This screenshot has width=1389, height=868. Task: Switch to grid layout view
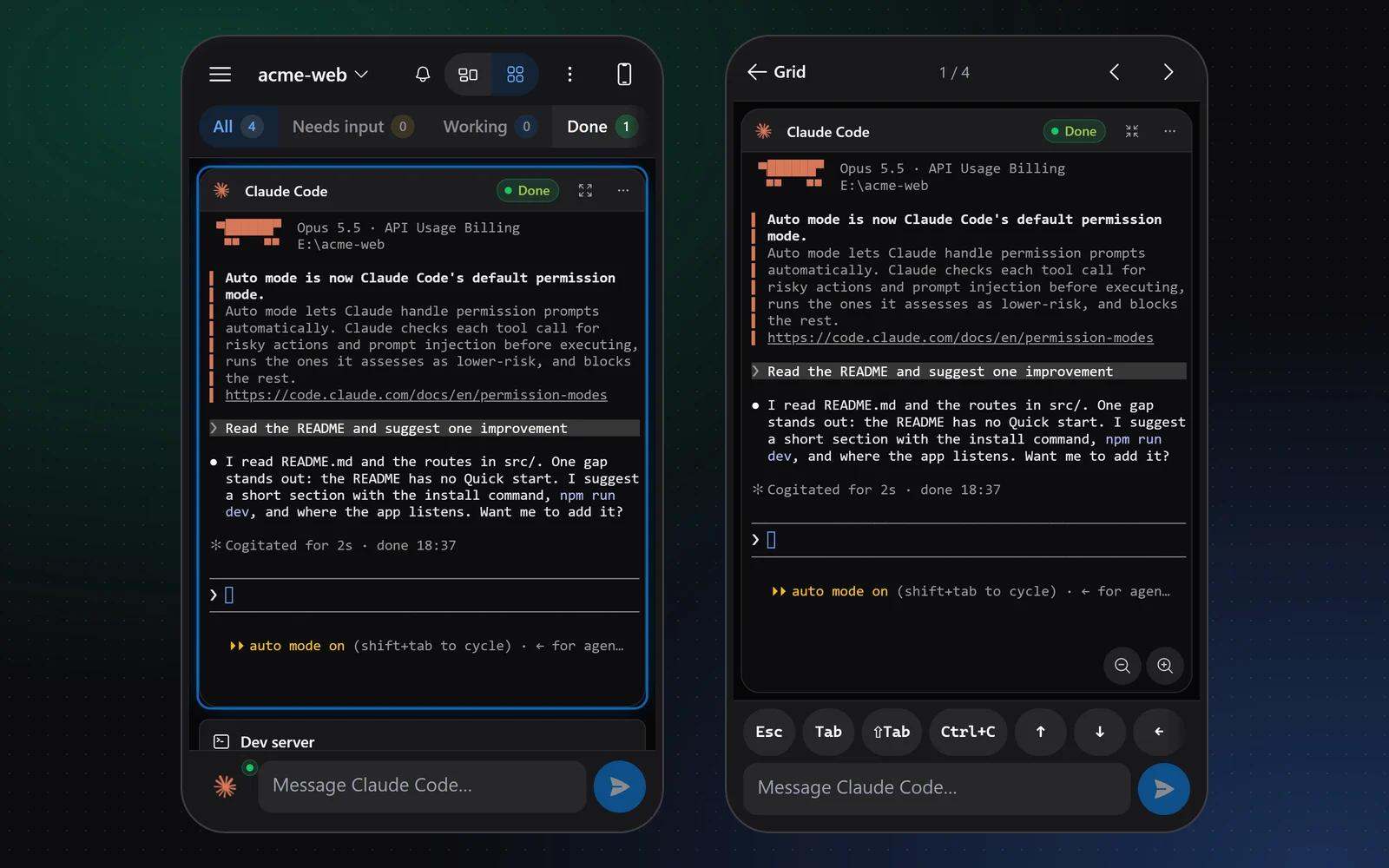[516, 75]
